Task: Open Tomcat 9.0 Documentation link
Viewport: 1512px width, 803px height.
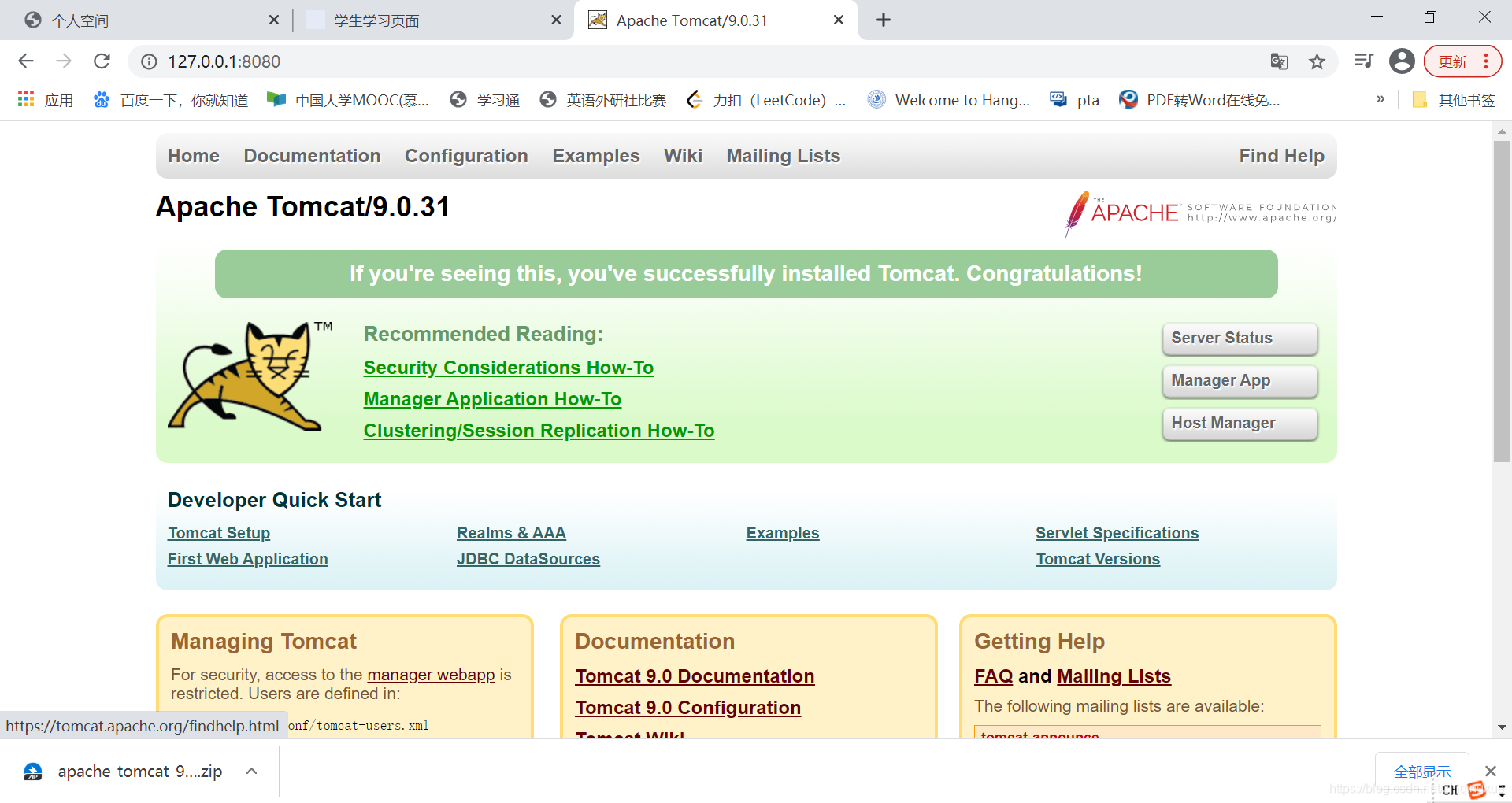Action: point(695,676)
